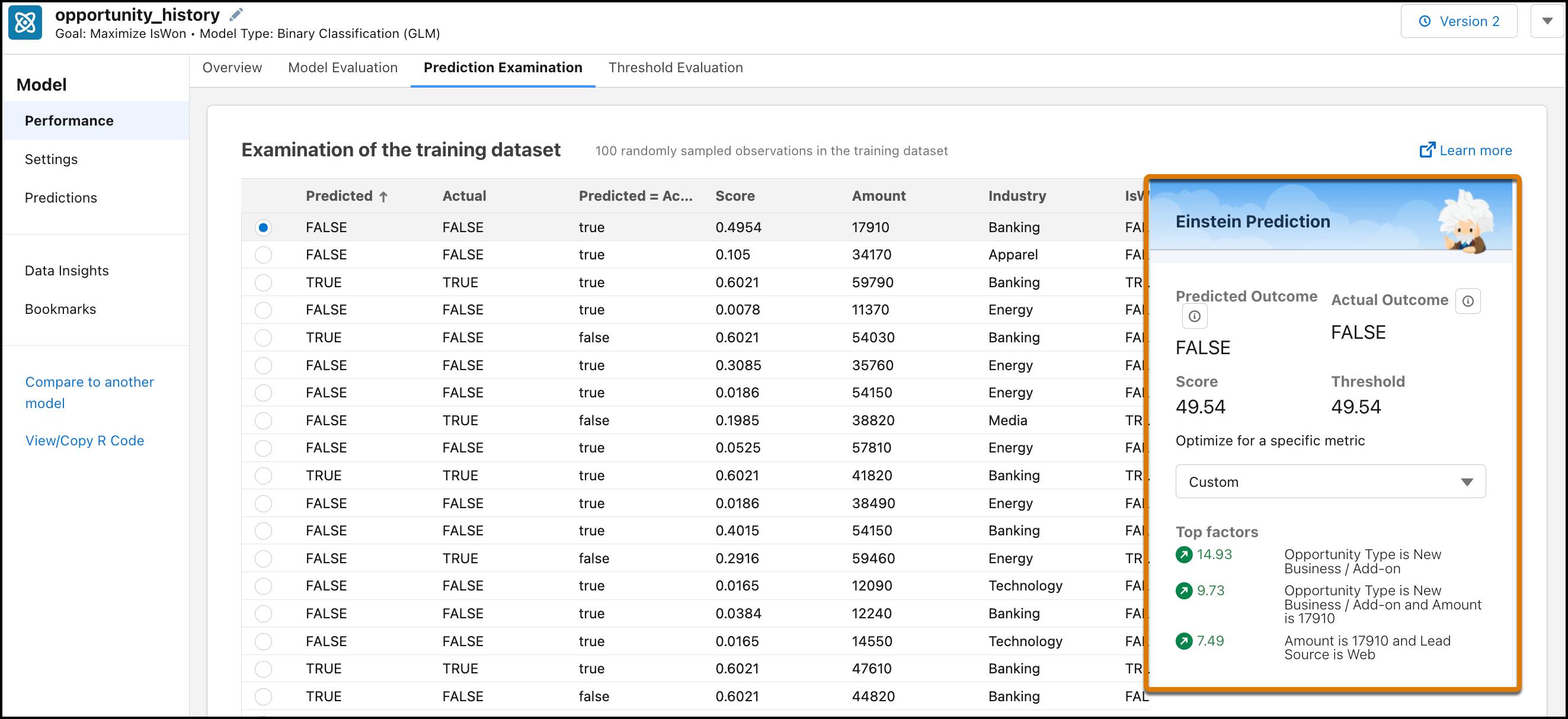Screen dimensions: 1568x719
Task: Open the Custom metric dropdown
Action: (1330, 482)
